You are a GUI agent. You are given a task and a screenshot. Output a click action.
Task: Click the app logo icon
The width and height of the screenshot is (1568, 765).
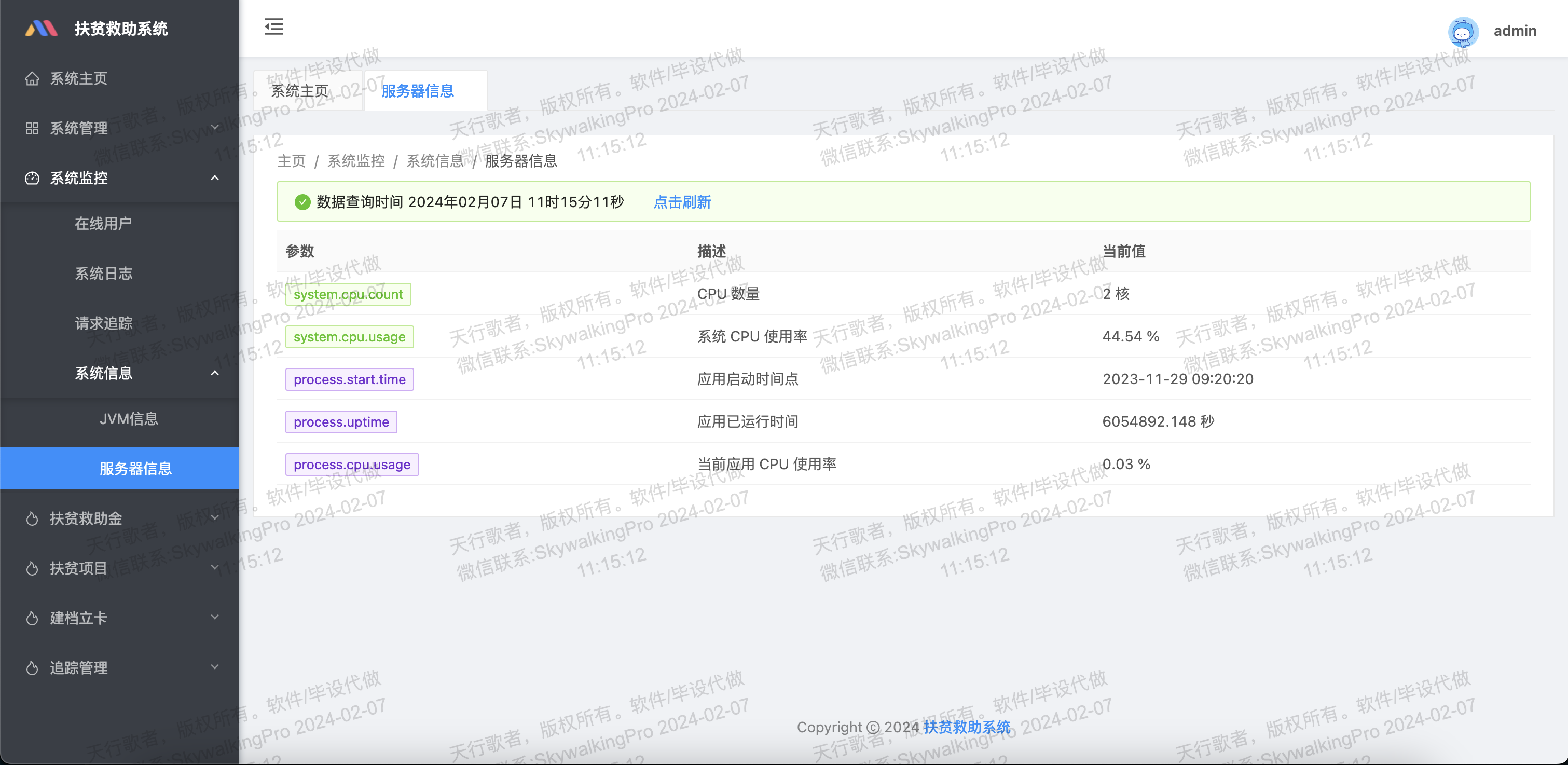tap(42, 29)
